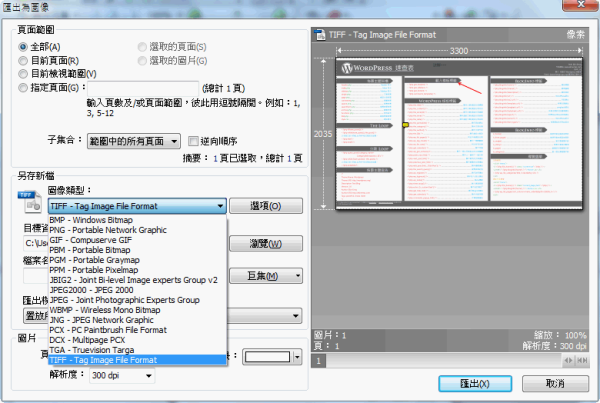The image size is (600, 403).
Task: Close the export dialog window
Action: [x=580, y=4]
